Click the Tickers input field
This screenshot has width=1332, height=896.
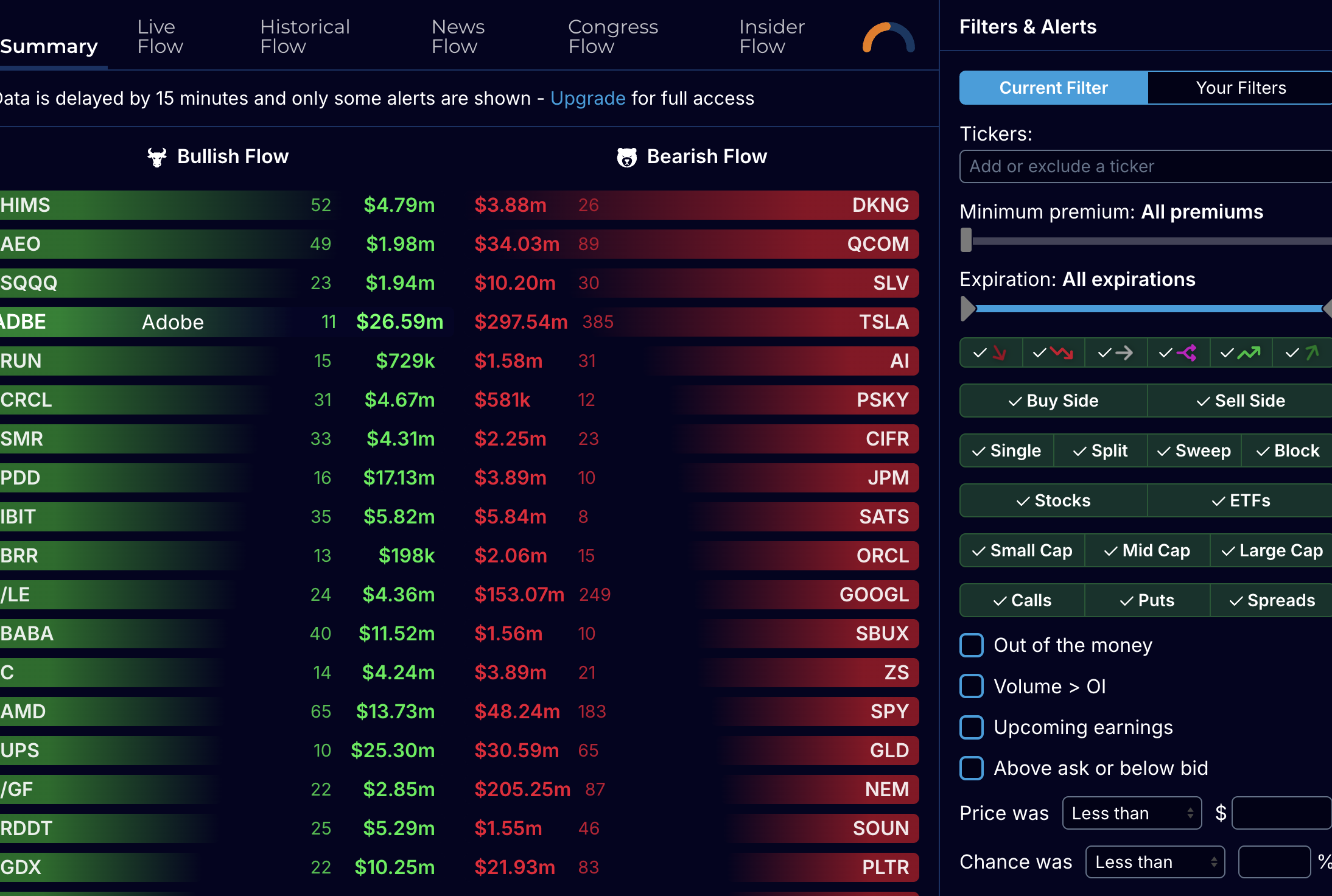pos(1146,166)
